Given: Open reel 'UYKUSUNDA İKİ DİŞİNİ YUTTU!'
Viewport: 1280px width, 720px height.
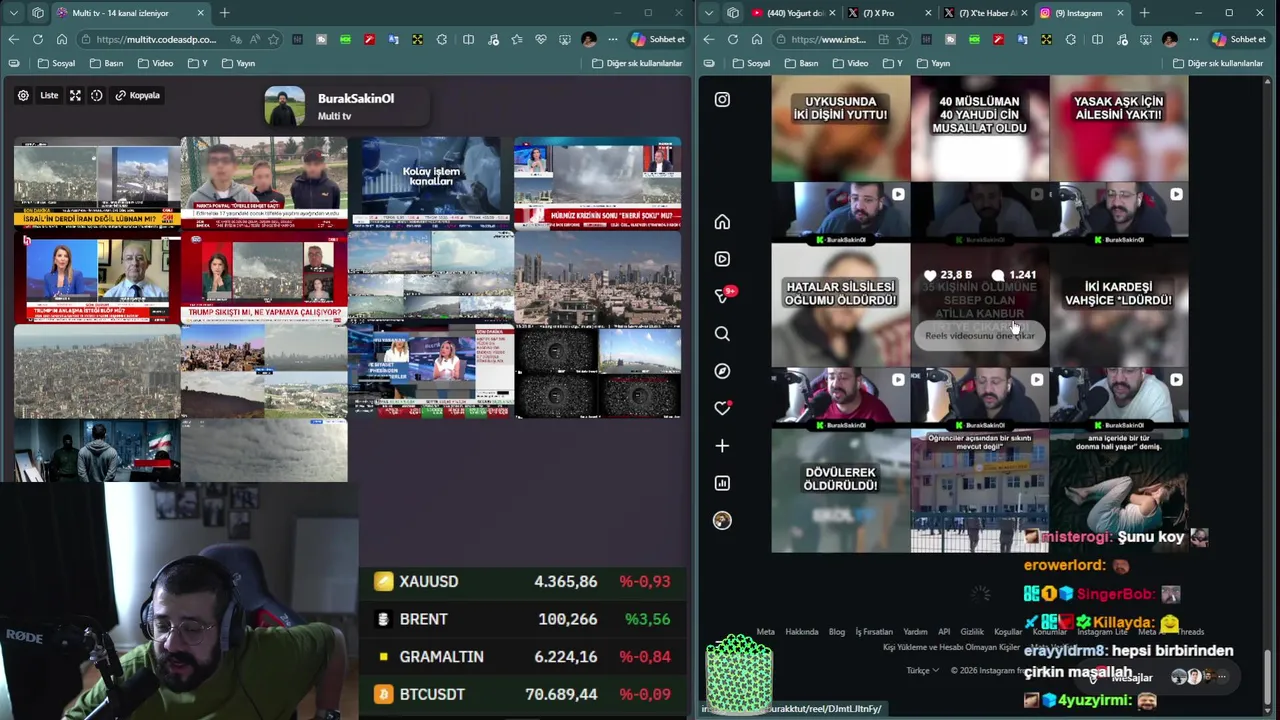Looking at the screenshot, I should click(x=840, y=128).
